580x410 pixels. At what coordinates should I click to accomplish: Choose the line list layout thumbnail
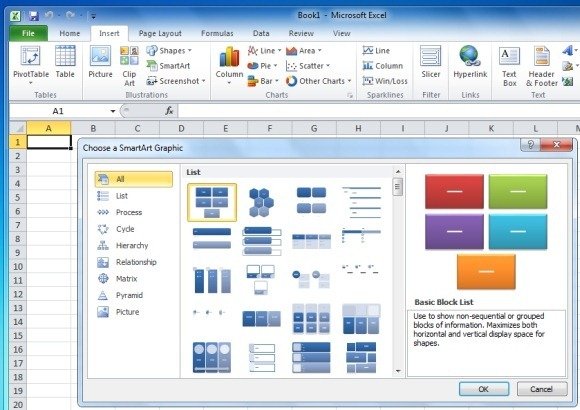[361, 202]
